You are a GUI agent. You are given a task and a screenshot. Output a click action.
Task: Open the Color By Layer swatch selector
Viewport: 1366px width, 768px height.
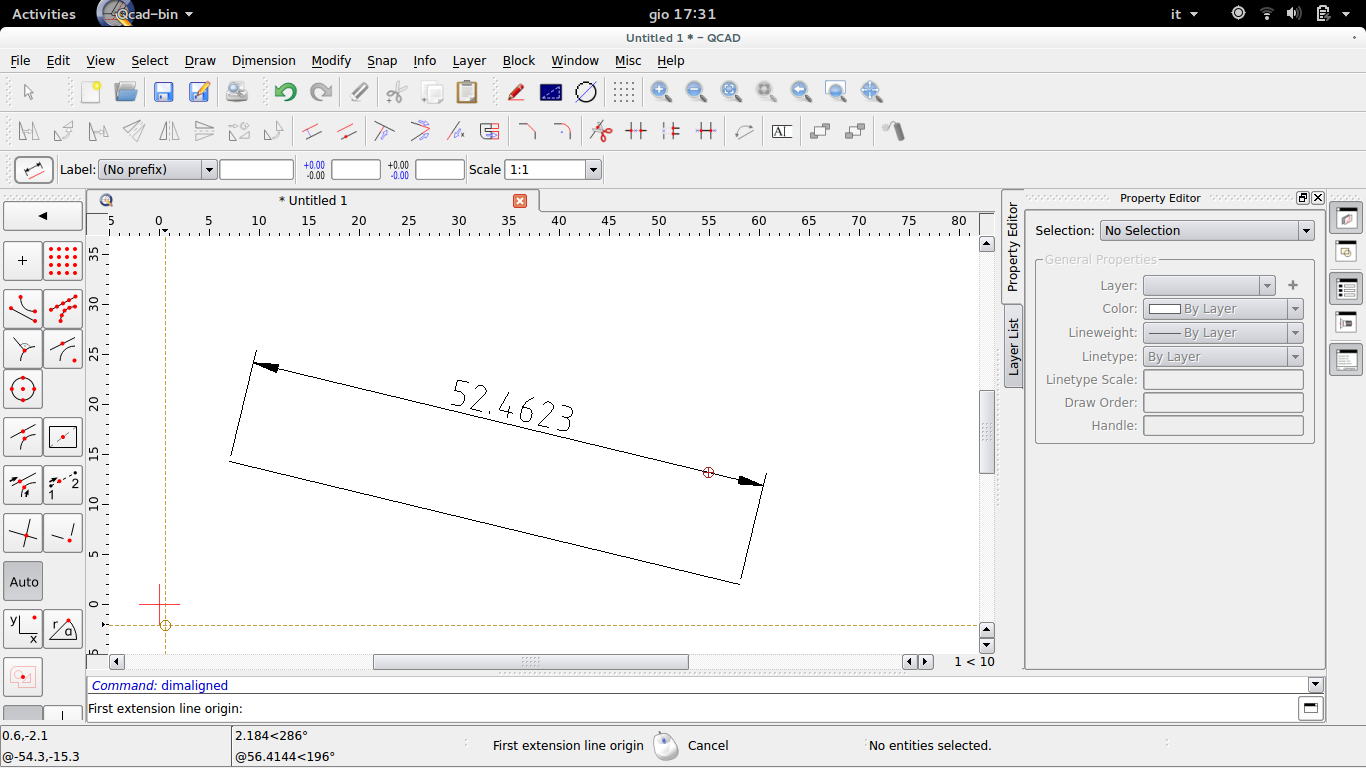(x=1223, y=309)
